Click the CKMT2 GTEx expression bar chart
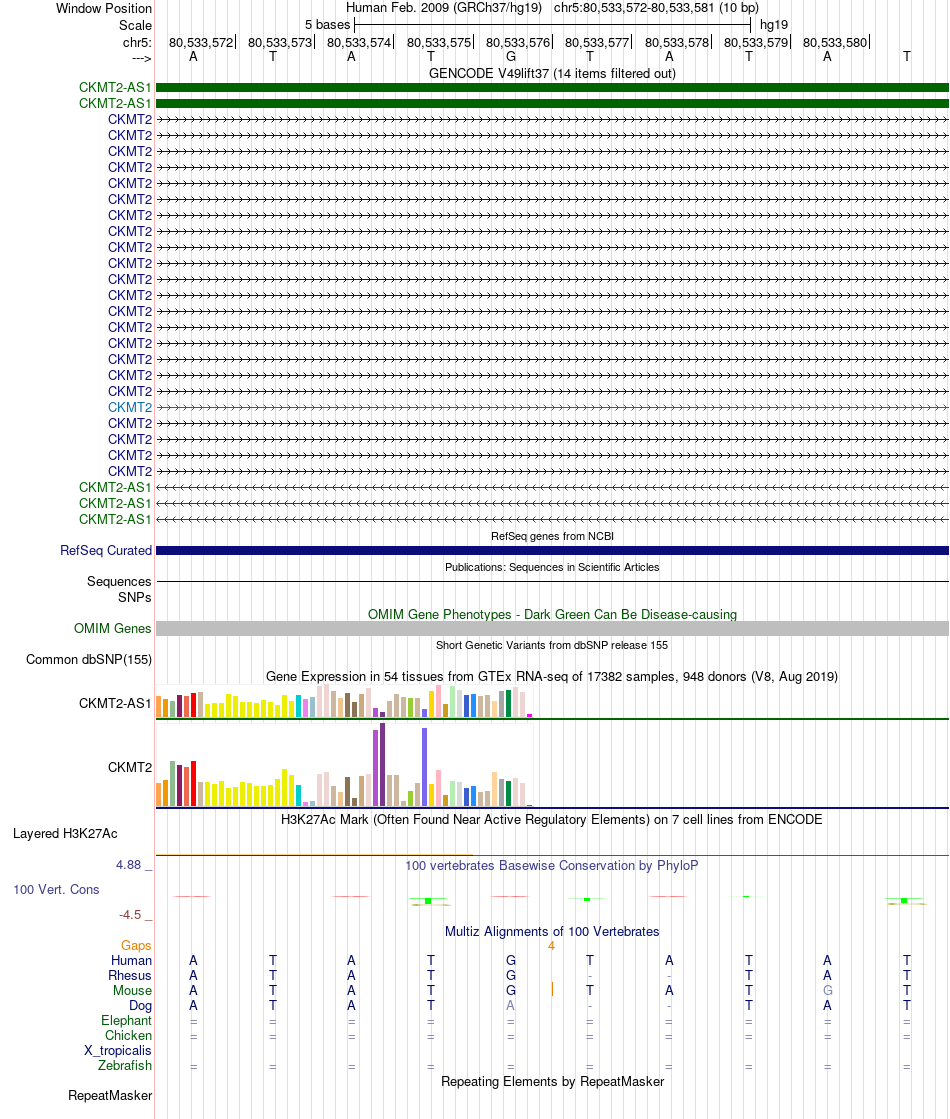This screenshot has height=1119, width=950. coord(344,764)
